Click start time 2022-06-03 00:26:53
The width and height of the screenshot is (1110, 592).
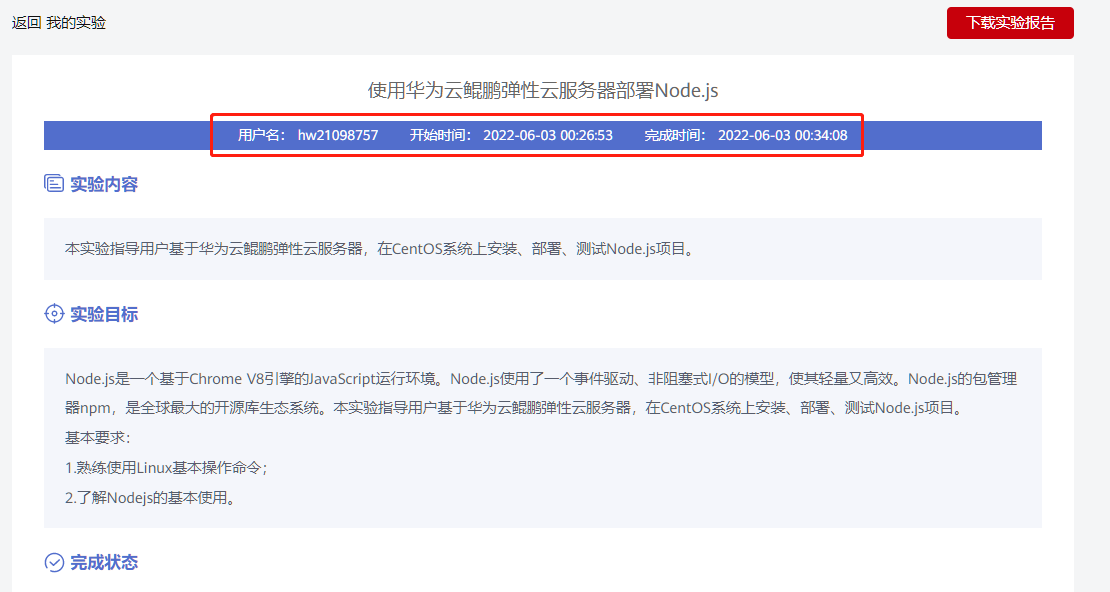(x=548, y=135)
